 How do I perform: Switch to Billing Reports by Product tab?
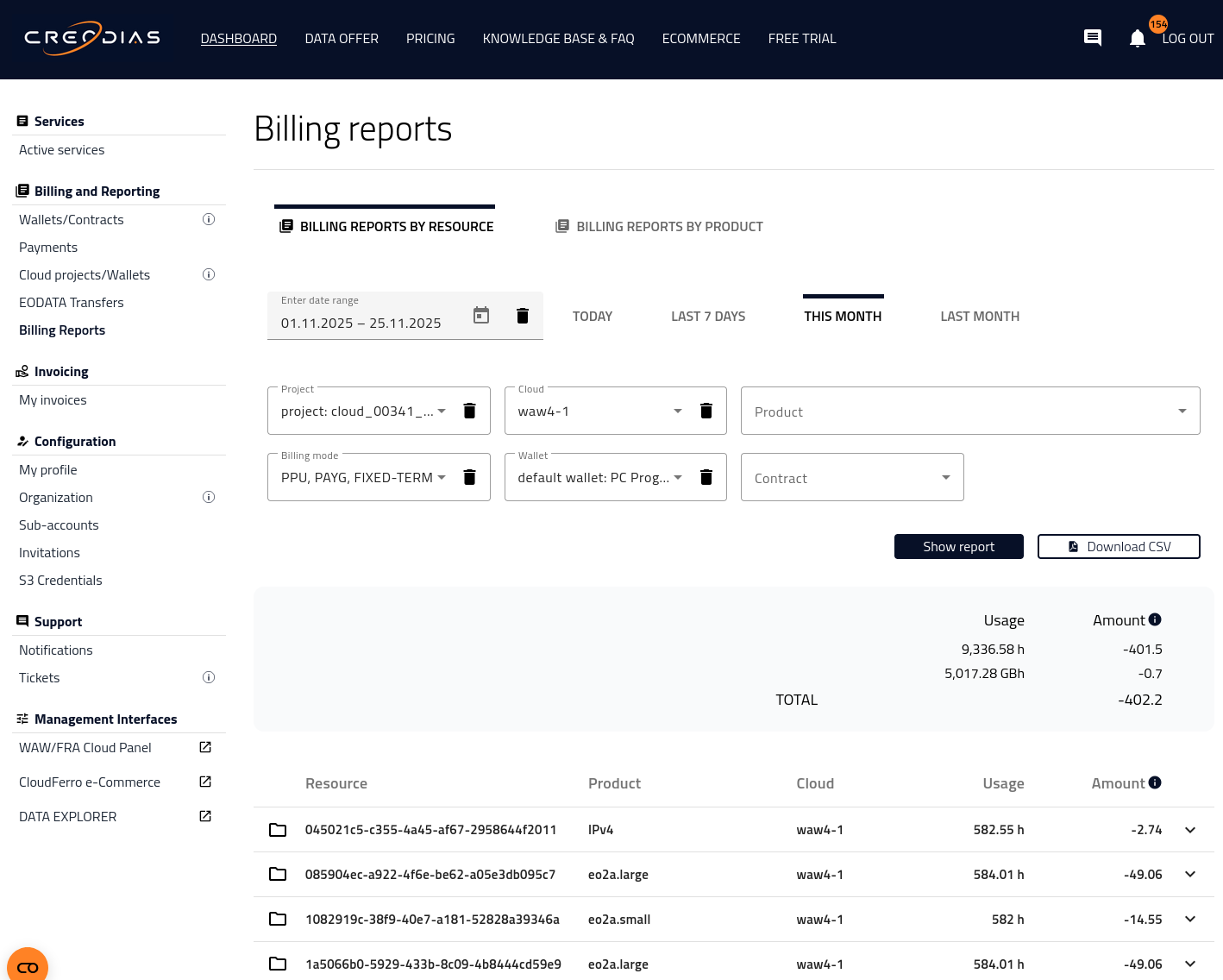[x=660, y=227]
